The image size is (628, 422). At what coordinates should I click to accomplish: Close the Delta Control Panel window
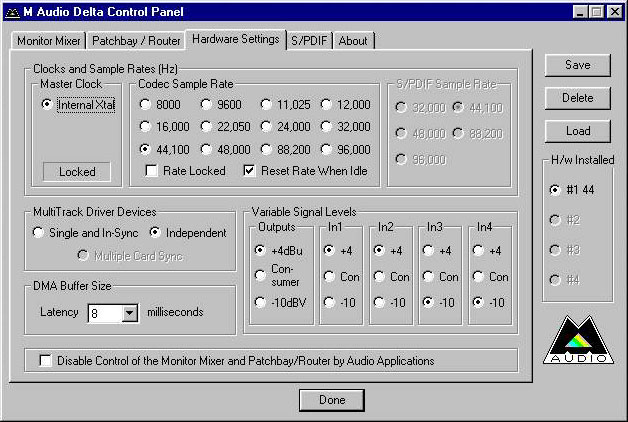click(615, 12)
